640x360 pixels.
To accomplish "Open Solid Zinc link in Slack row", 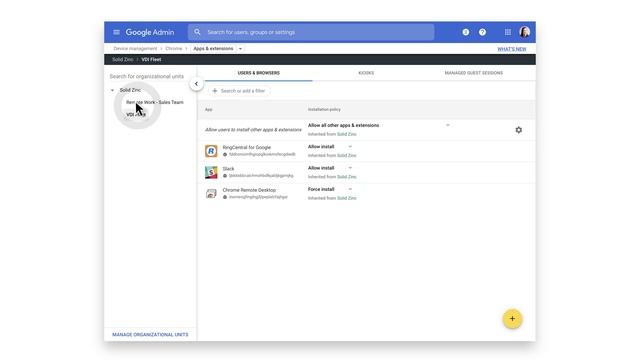I will [x=347, y=177].
